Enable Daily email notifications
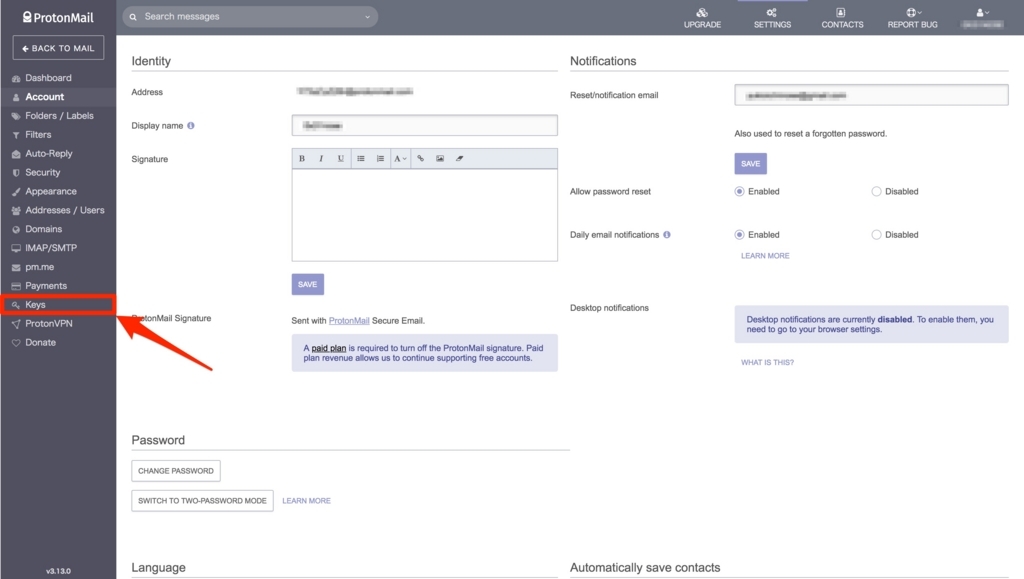1024x579 pixels. pyautogui.click(x=739, y=234)
